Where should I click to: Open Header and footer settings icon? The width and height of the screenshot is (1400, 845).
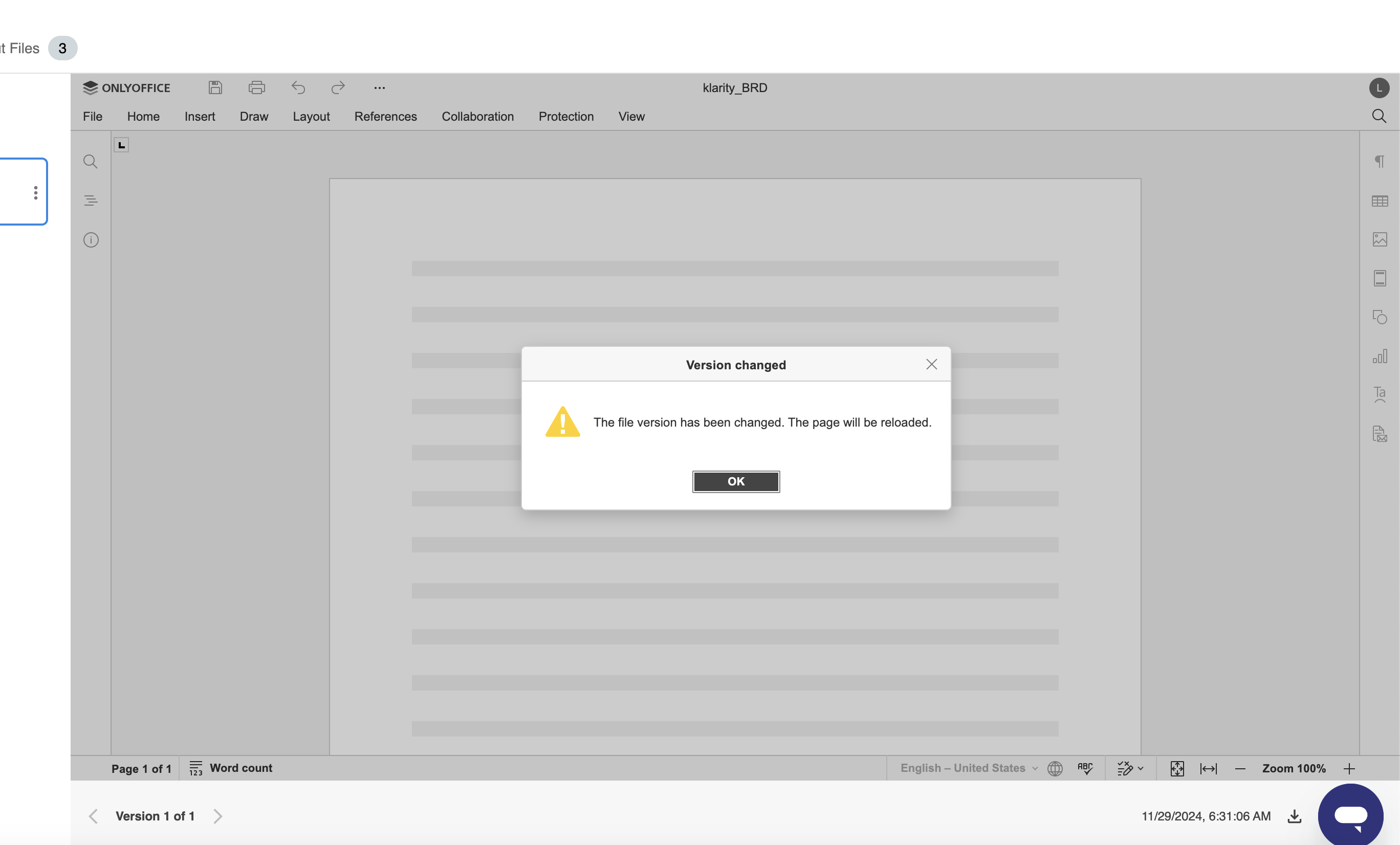coord(1380,278)
